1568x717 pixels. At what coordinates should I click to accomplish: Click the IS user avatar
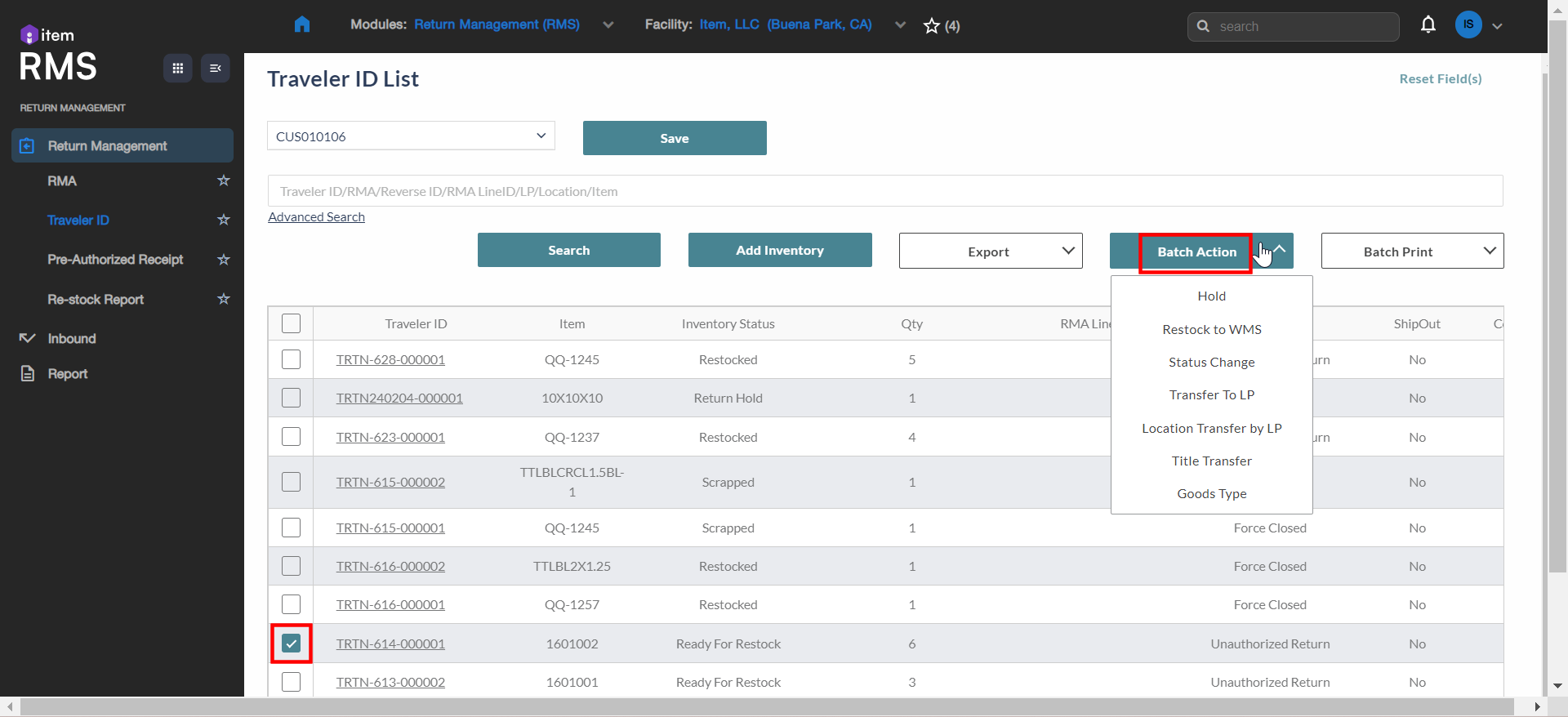1468,24
